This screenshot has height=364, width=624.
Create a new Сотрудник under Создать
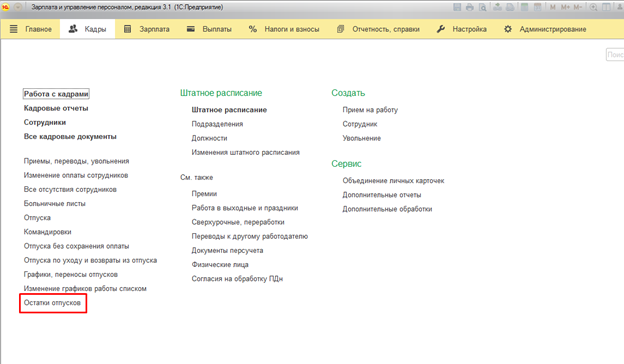[360, 124]
